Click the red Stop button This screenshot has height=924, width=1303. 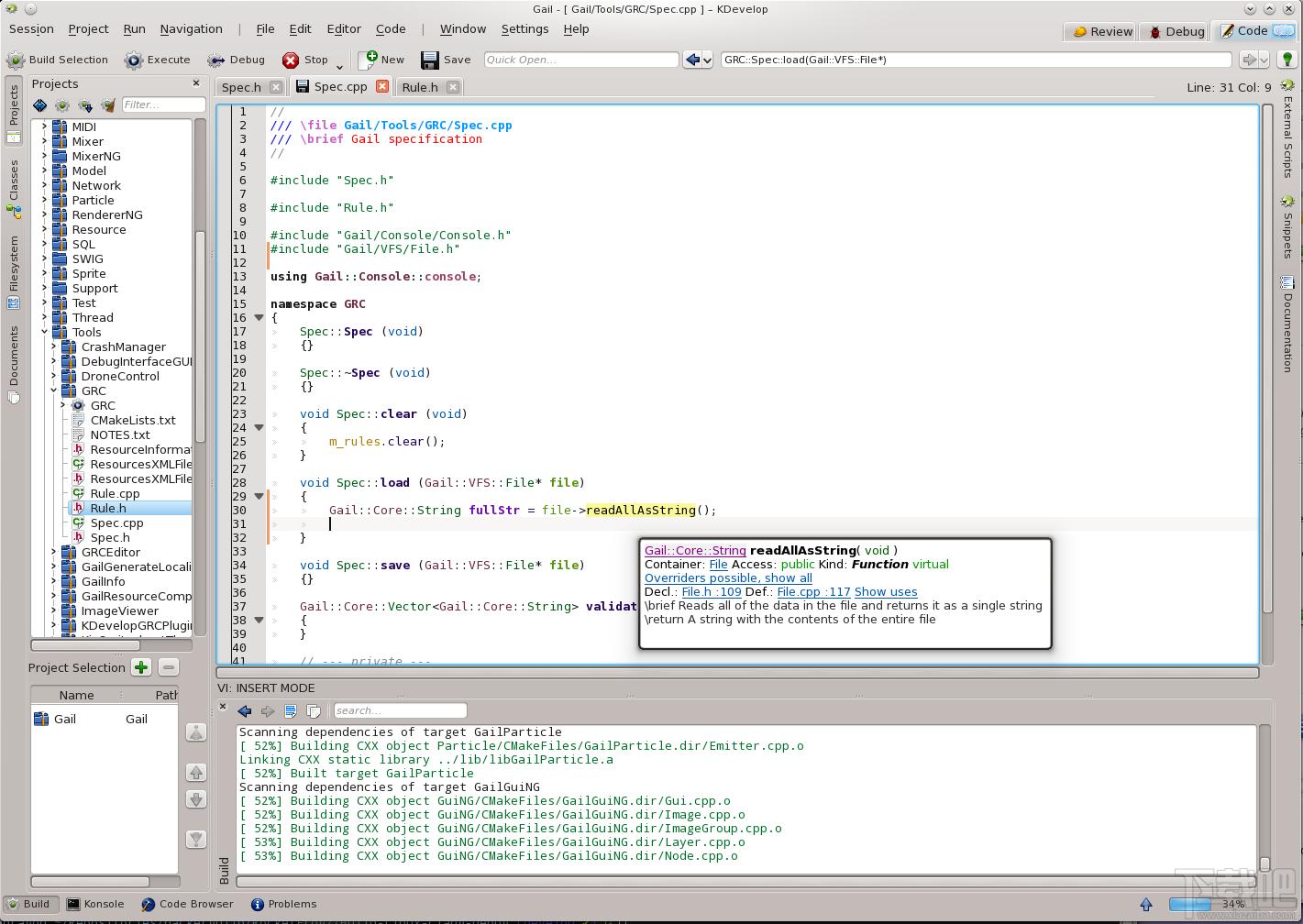tap(305, 60)
